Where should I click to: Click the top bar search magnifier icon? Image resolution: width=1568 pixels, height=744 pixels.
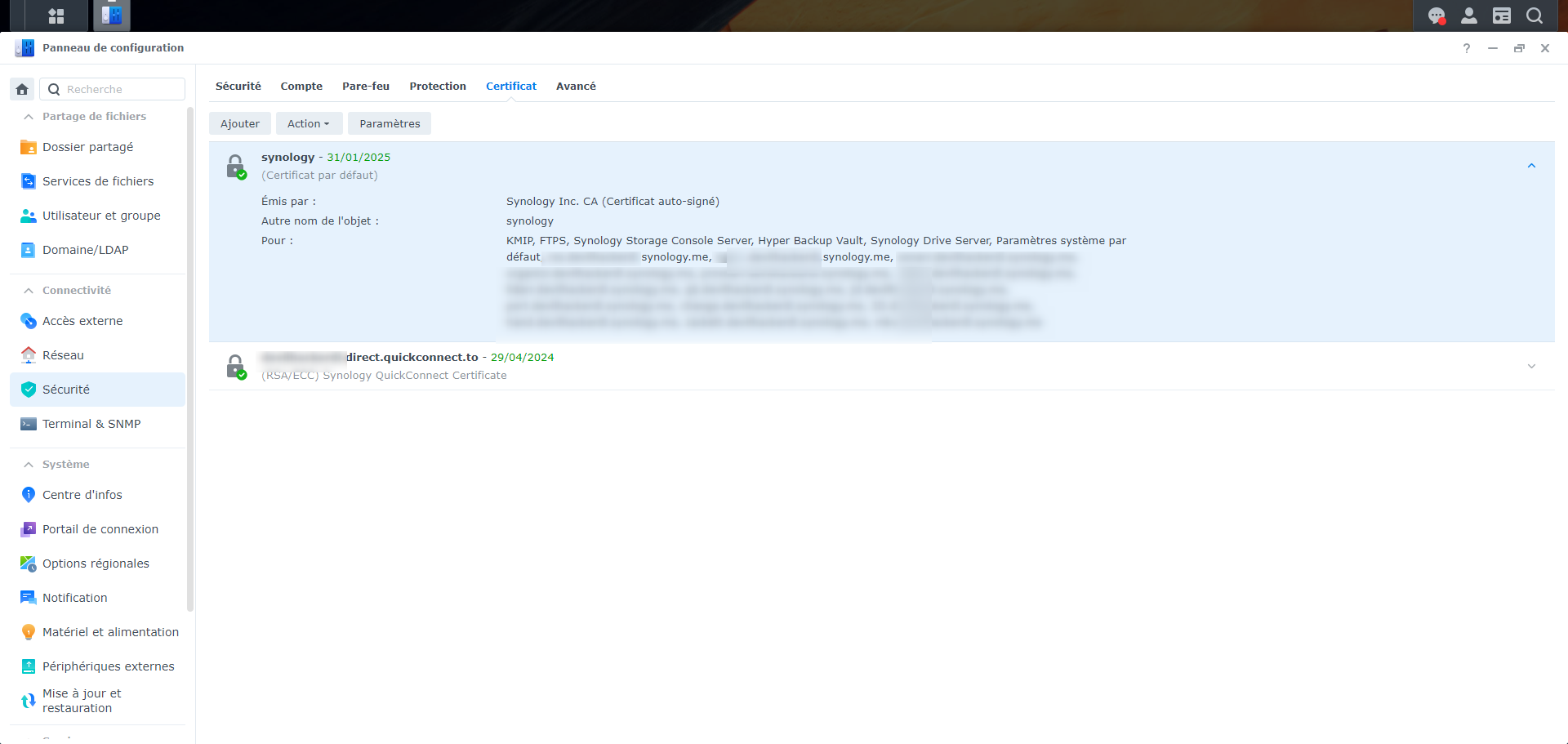(1535, 16)
